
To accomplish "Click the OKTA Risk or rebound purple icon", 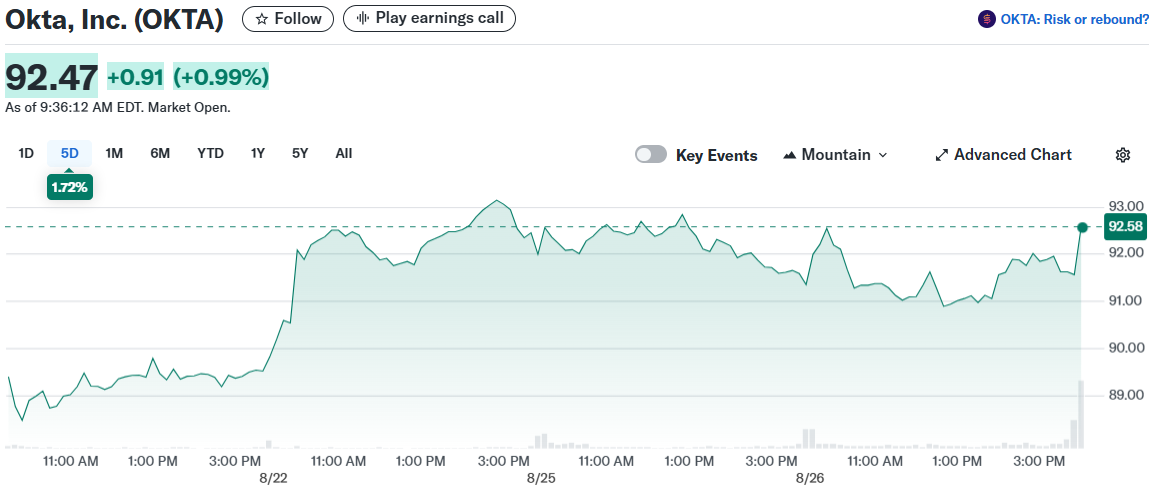I will click(987, 19).
